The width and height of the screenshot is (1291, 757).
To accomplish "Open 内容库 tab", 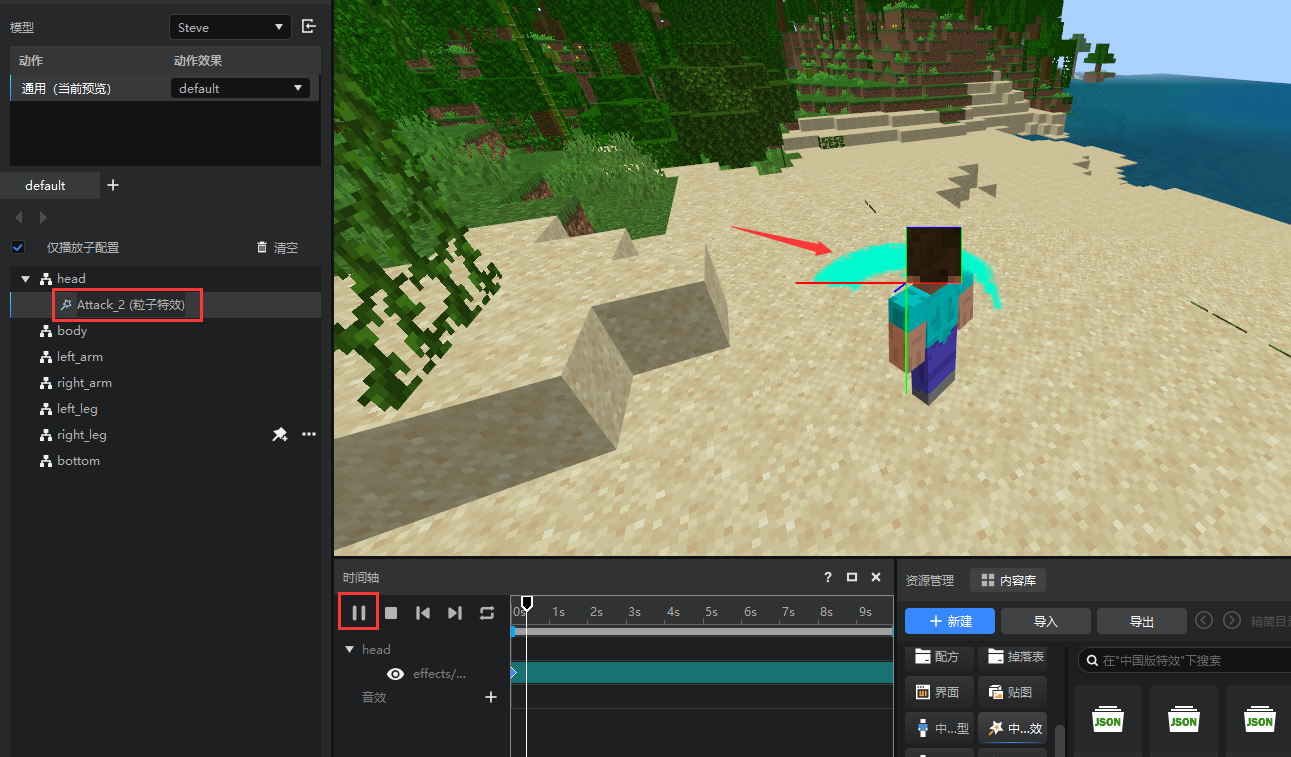I will point(1008,580).
